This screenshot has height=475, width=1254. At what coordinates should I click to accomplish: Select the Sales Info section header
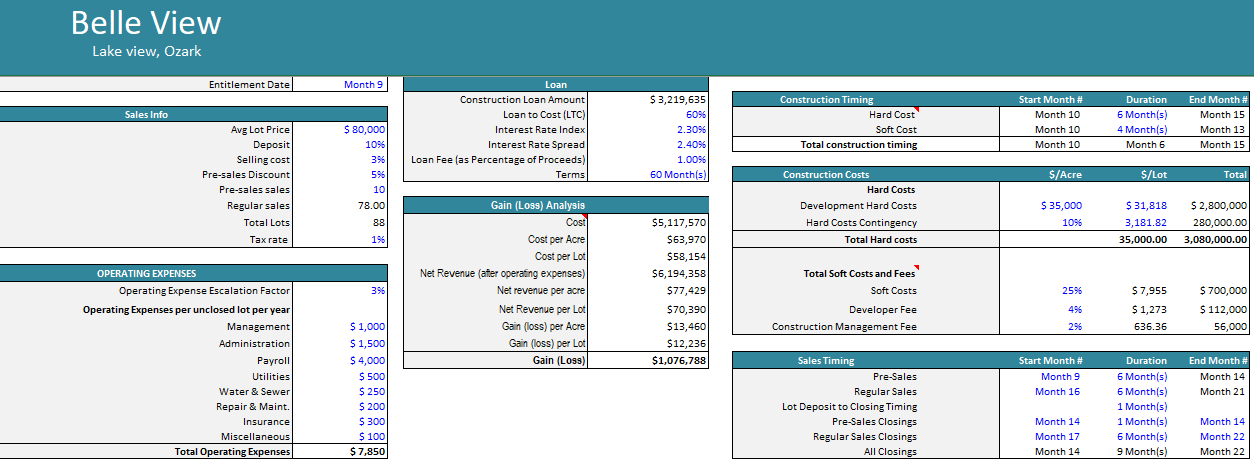[x=146, y=115]
